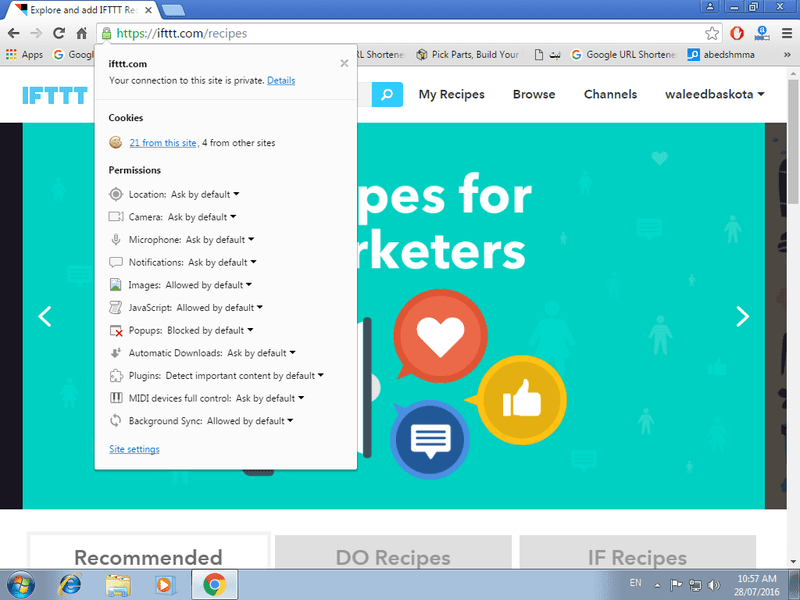Click the cookie icon in popup
800x600 pixels.
coord(116,142)
